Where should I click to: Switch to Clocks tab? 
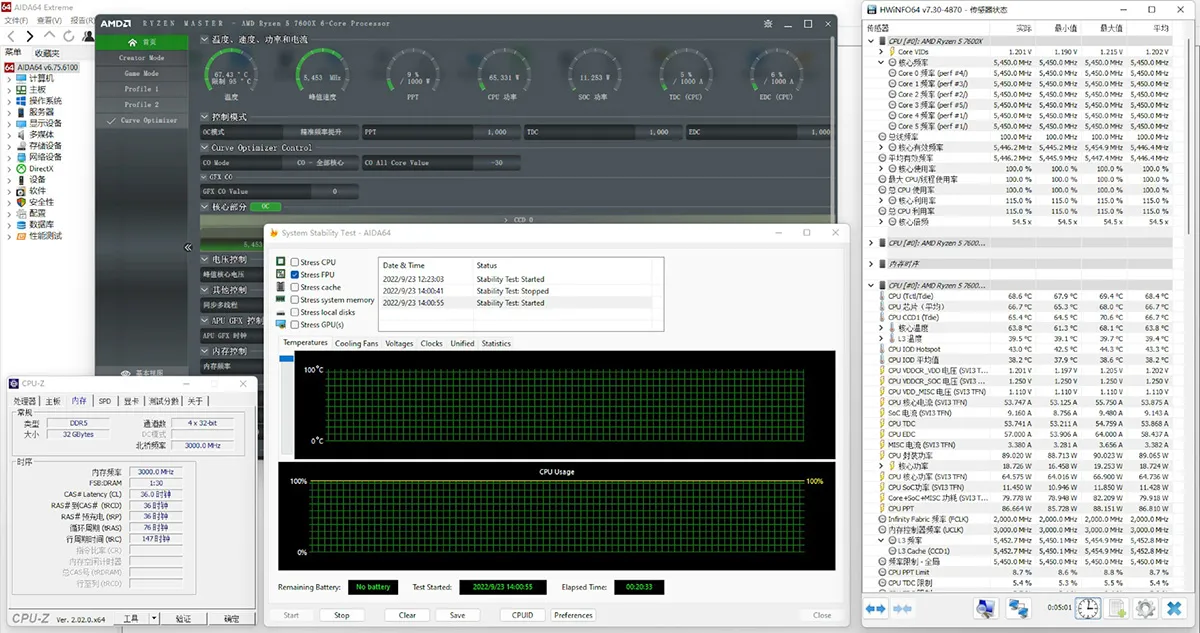[432, 343]
